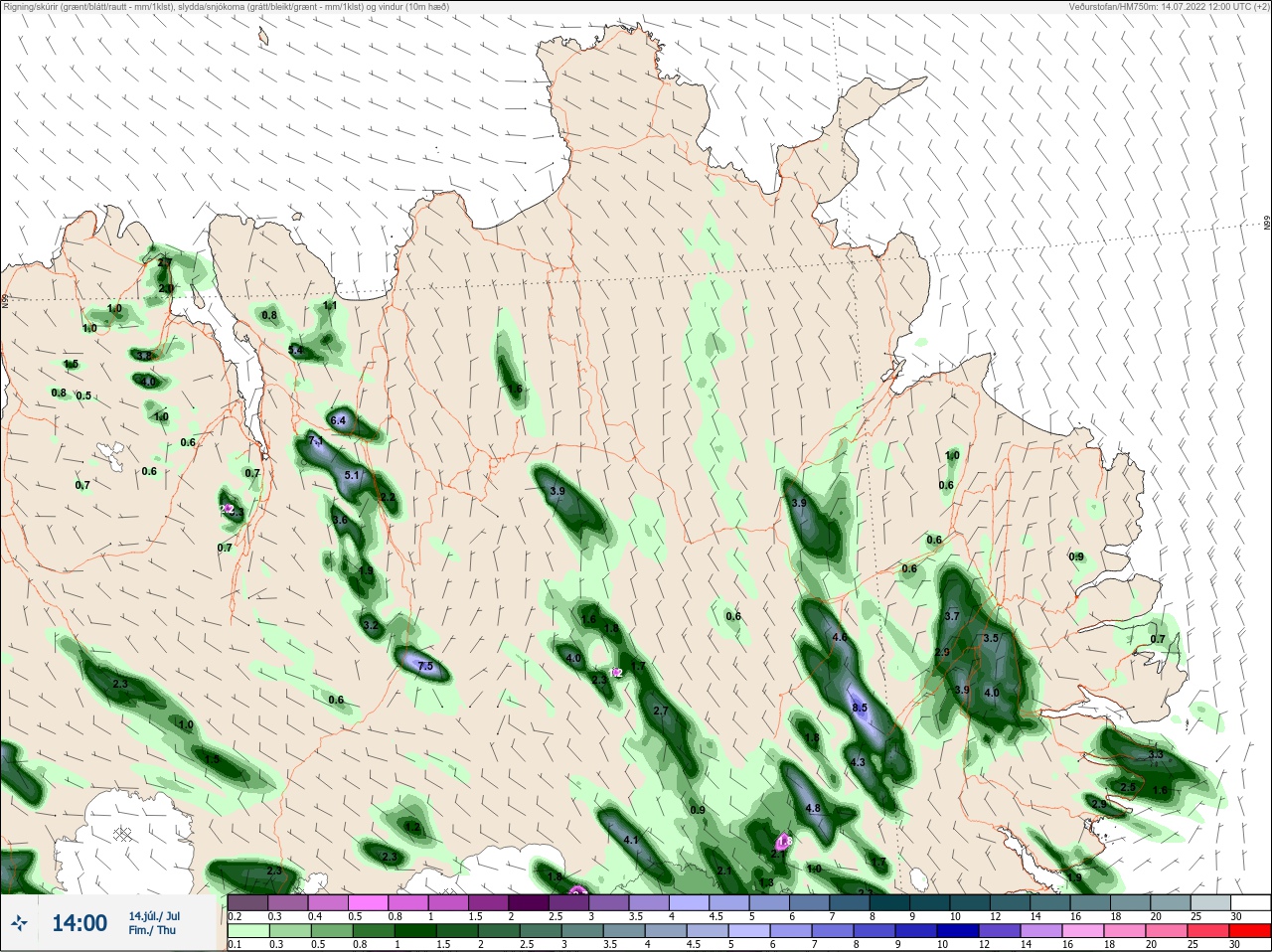Click the 8.5 precipitation value on the map
The height and width of the screenshot is (952, 1272).
coord(860,708)
